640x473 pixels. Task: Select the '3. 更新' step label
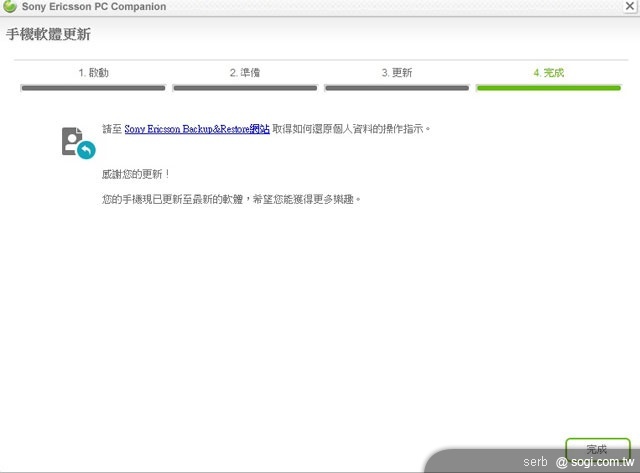click(396, 73)
